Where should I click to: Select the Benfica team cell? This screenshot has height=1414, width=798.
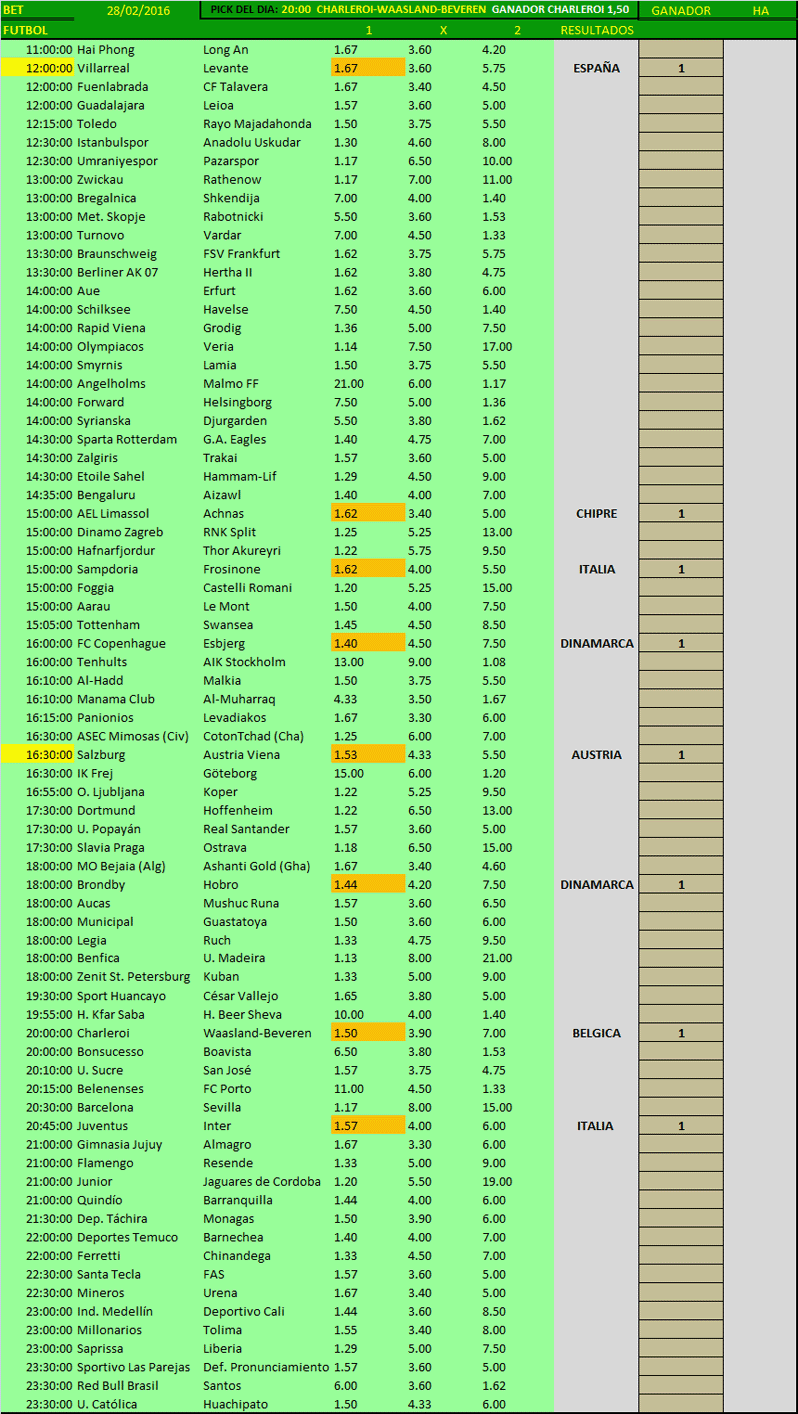(x=98, y=958)
